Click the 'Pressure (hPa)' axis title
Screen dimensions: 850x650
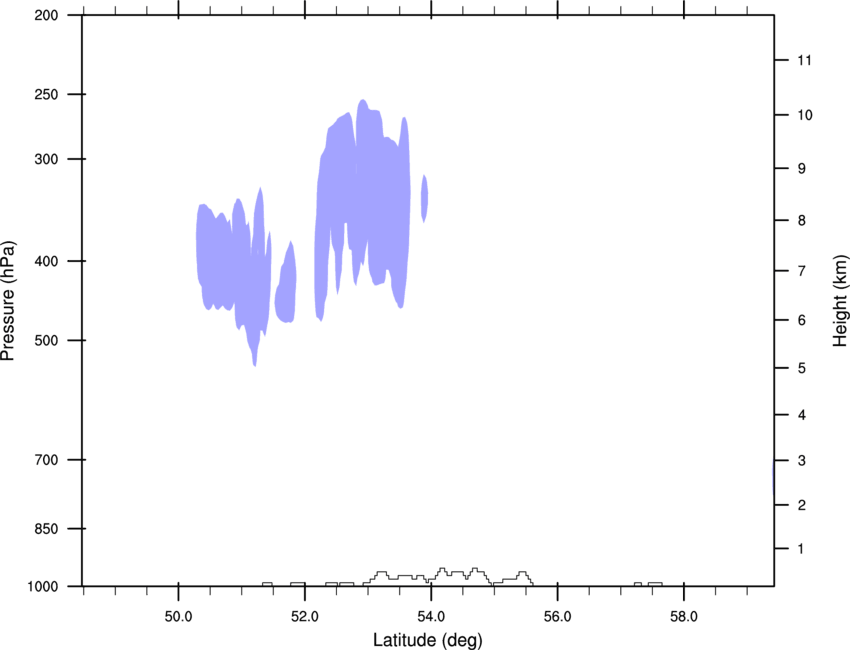click(x=8, y=301)
